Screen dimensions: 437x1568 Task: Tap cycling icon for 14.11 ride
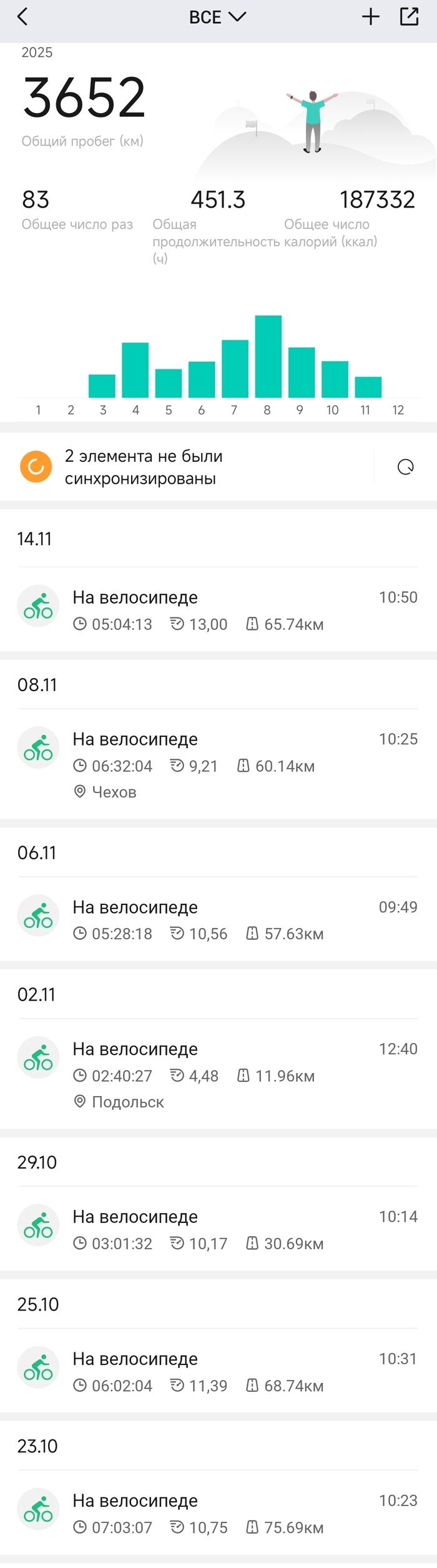point(38,606)
